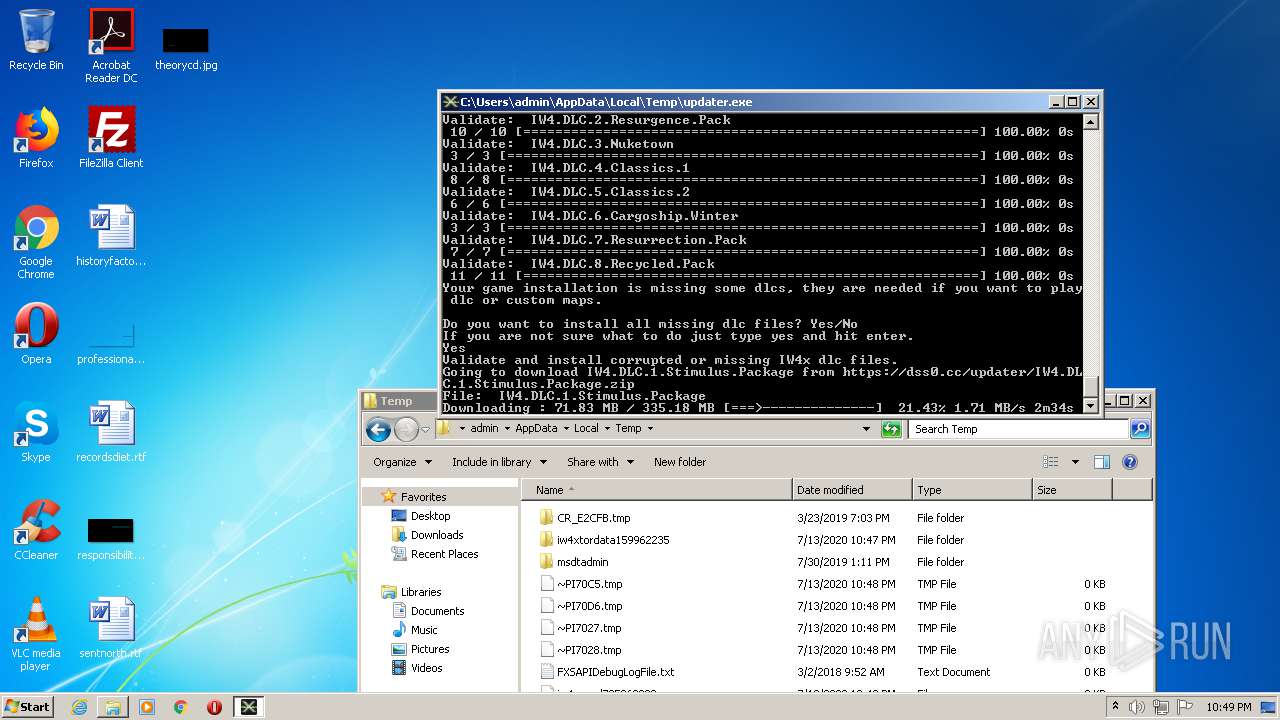Image resolution: width=1280 pixels, height=720 pixels.
Task: Click the search magnifier in Explorer
Action: (1139, 429)
